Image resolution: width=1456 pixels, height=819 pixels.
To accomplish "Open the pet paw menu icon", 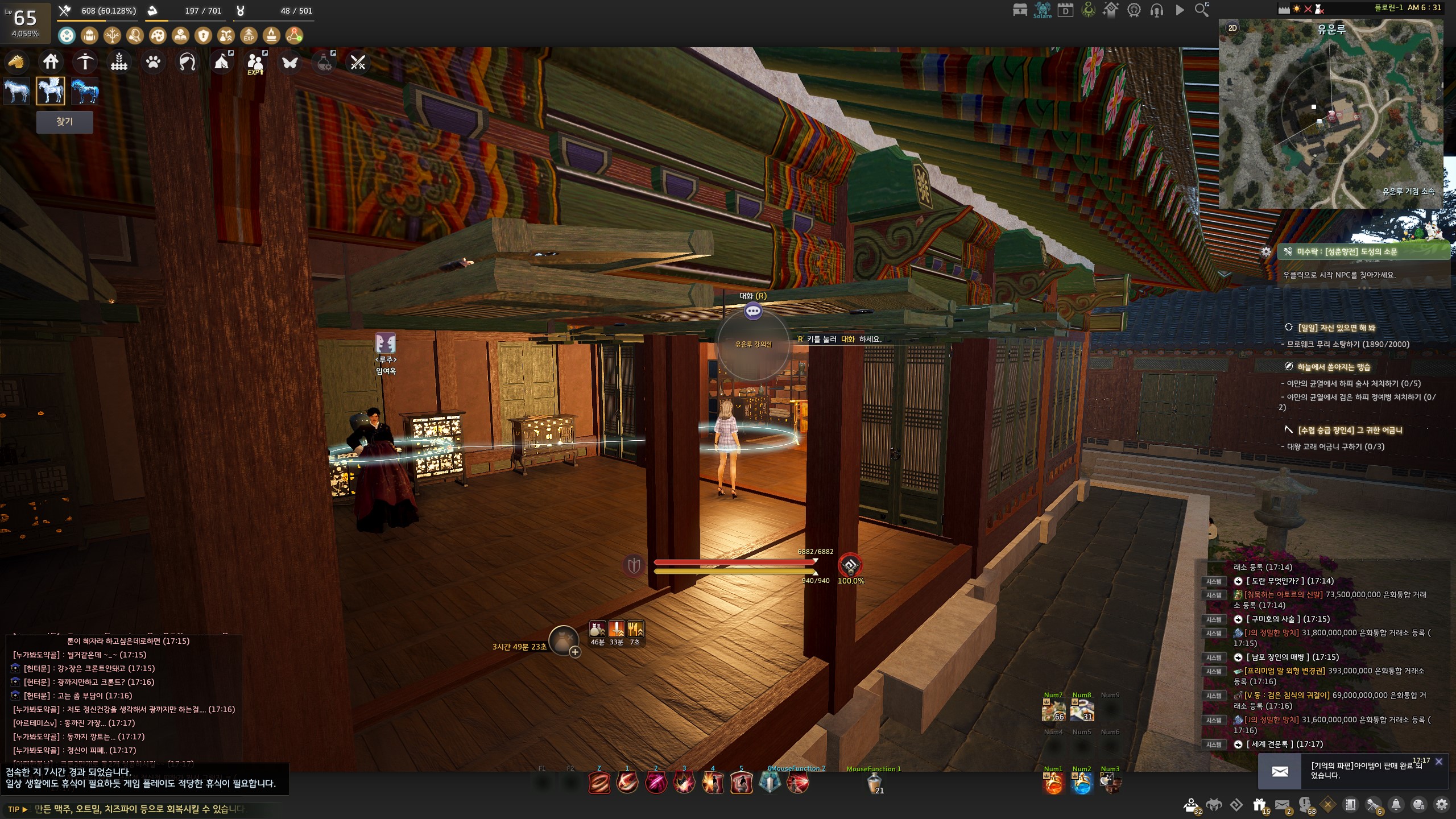I will 153,61.
